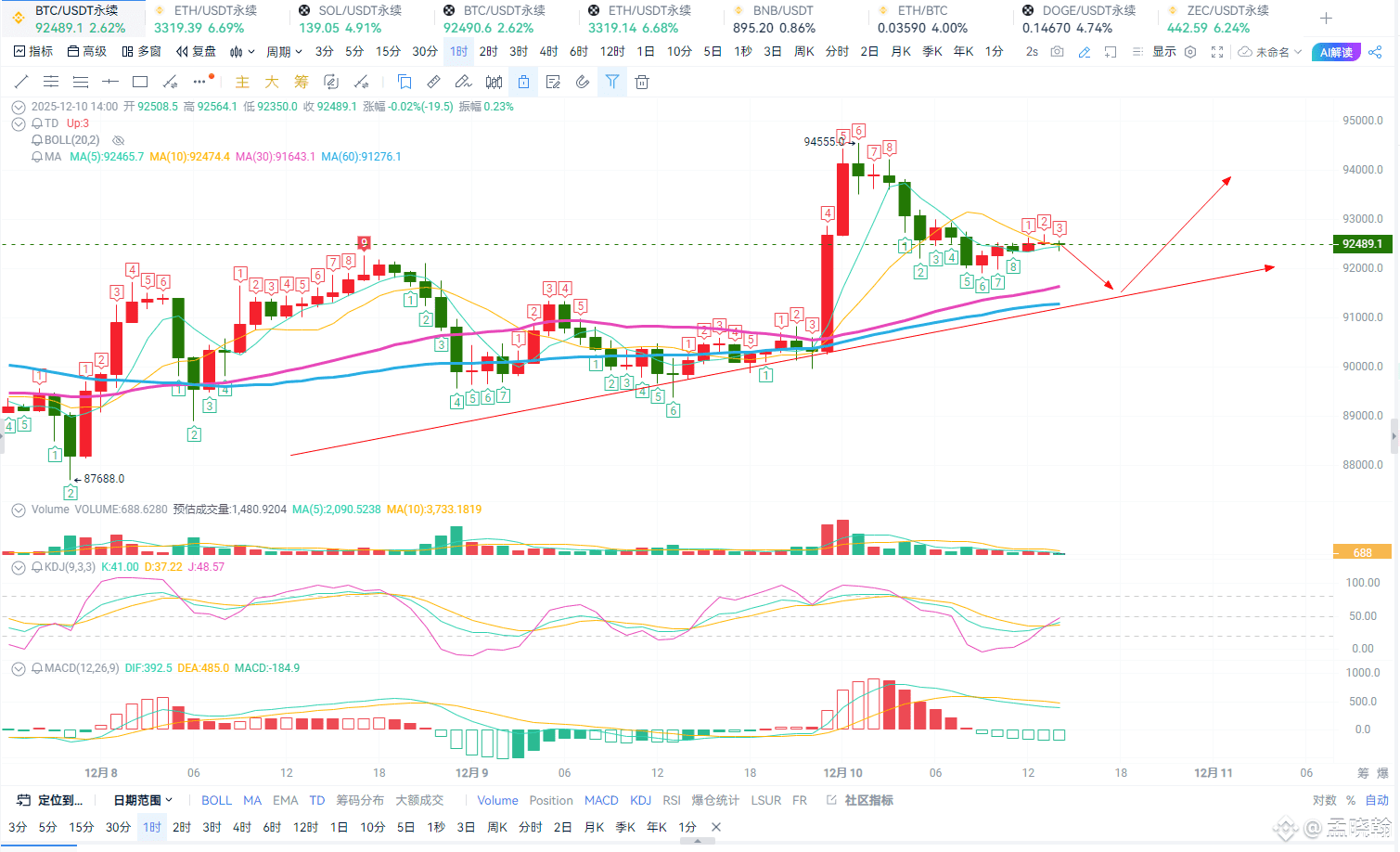Open the 指标 indicators menu
The image size is (1400, 852).
(33, 52)
